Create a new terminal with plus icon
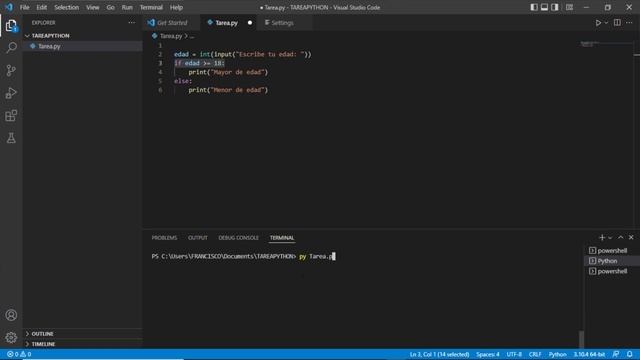The width and height of the screenshot is (640, 360). [602, 238]
